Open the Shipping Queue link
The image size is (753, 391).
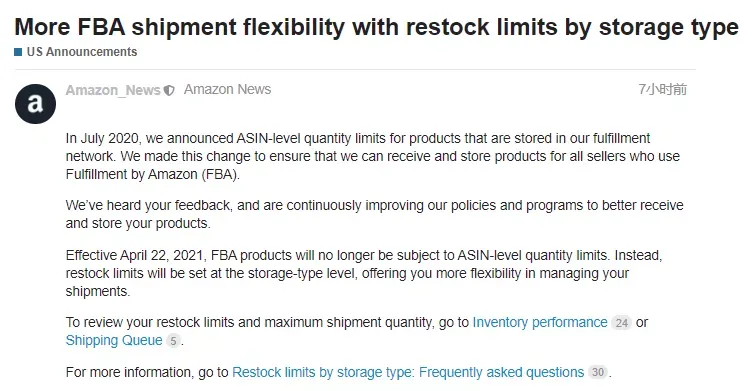coord(114,341)
